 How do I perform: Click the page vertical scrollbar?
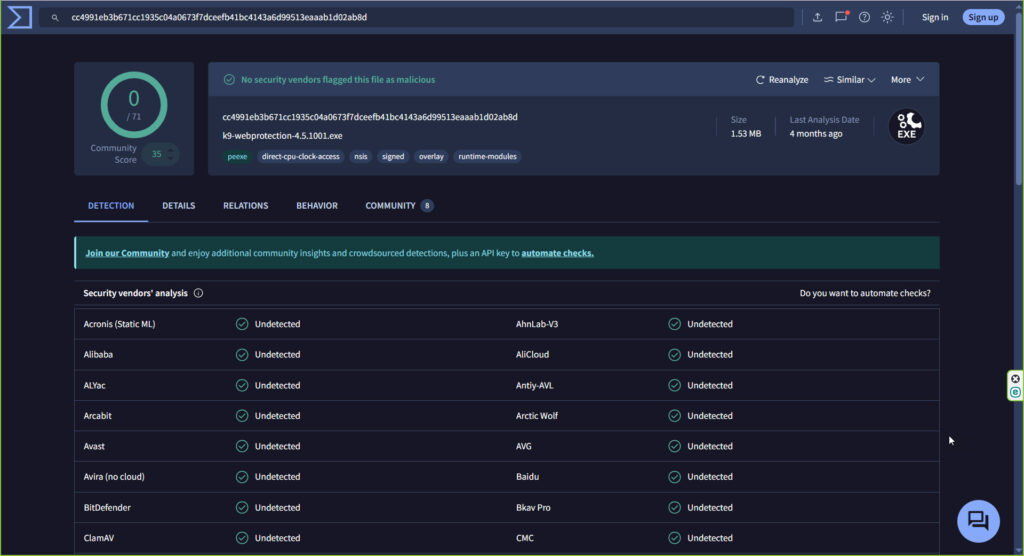(1018, 98)
